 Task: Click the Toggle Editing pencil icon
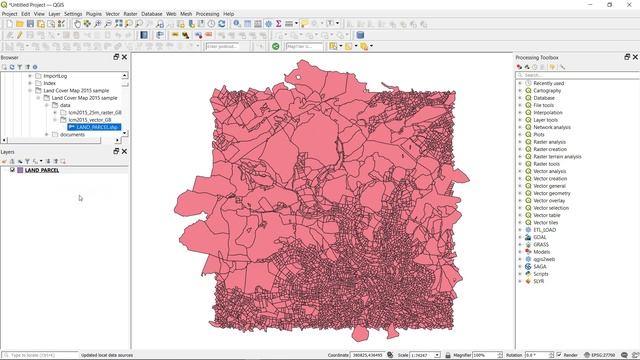pos(20,36)
